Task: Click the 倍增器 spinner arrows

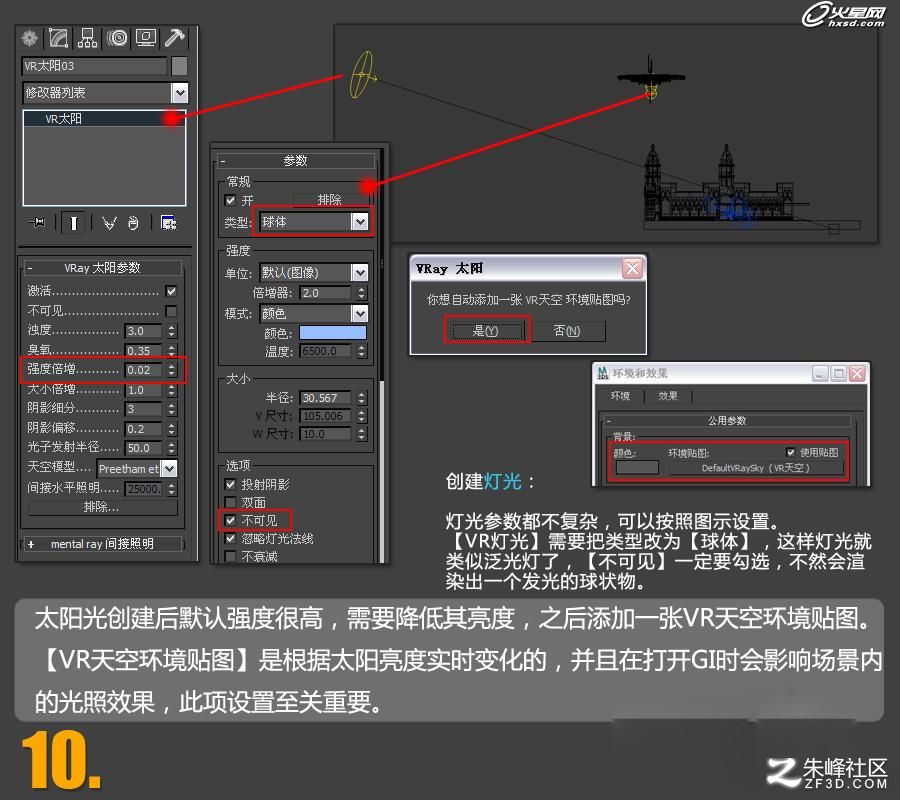Action: (x=361, y=293)
